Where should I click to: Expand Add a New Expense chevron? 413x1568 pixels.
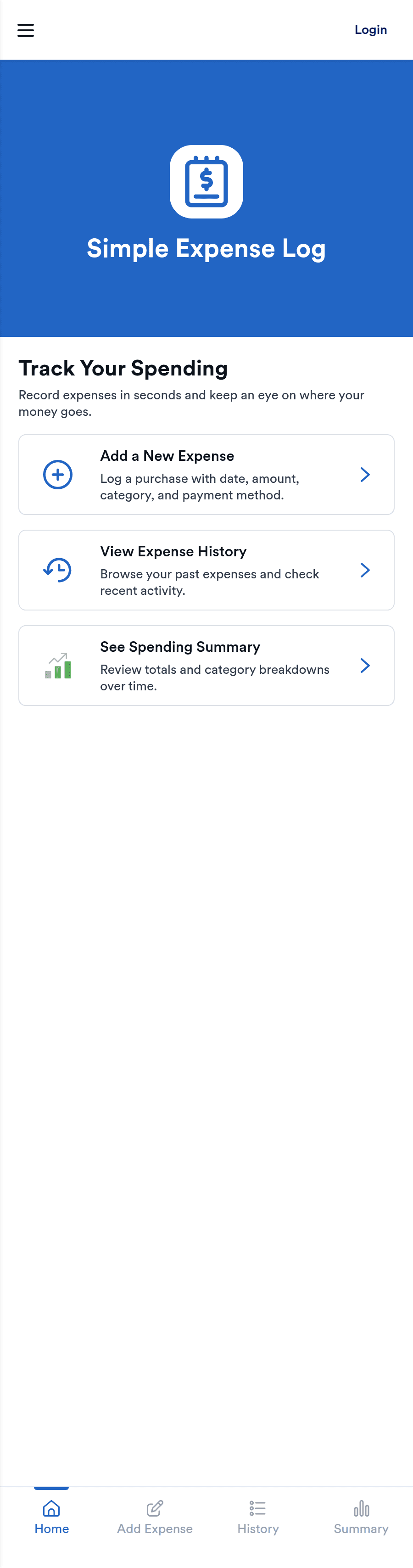[365, 475]
